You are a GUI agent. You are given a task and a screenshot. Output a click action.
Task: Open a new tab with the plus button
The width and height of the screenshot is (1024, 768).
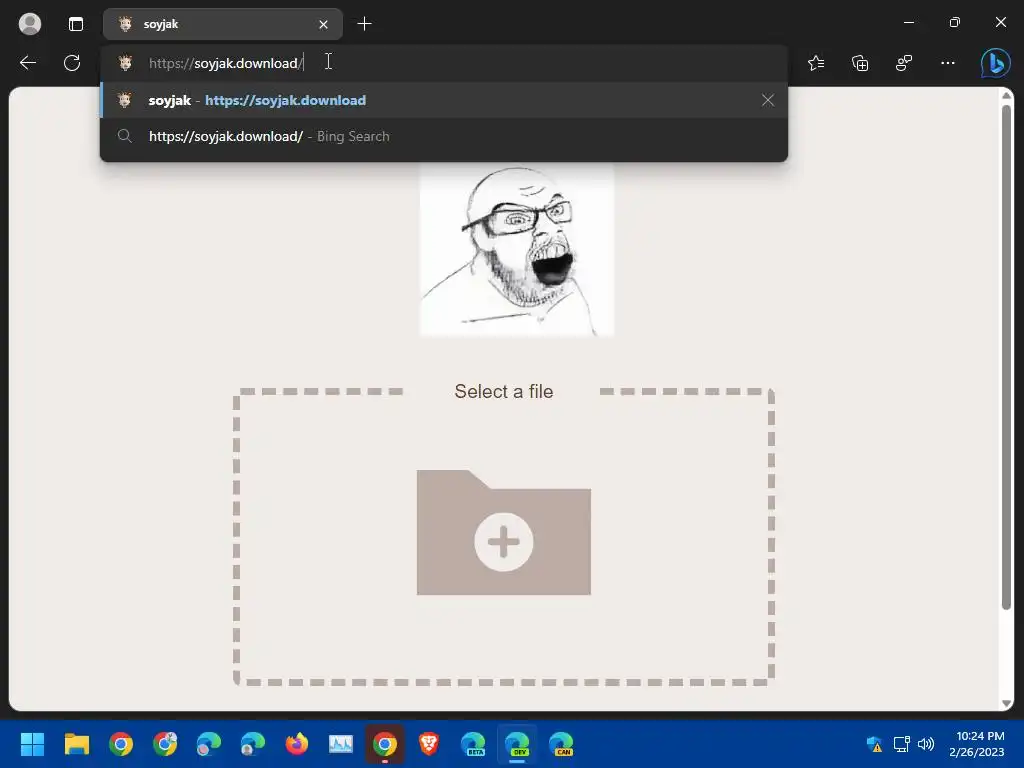[364, 24]
